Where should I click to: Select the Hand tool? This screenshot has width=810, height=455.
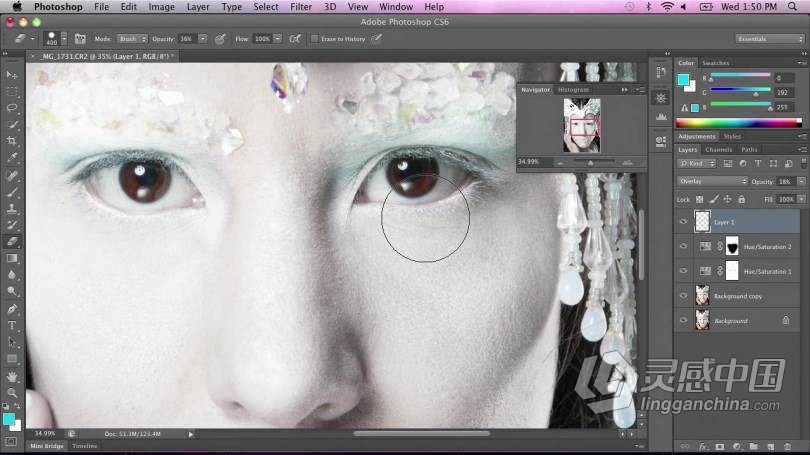click(x=12, y=376)
